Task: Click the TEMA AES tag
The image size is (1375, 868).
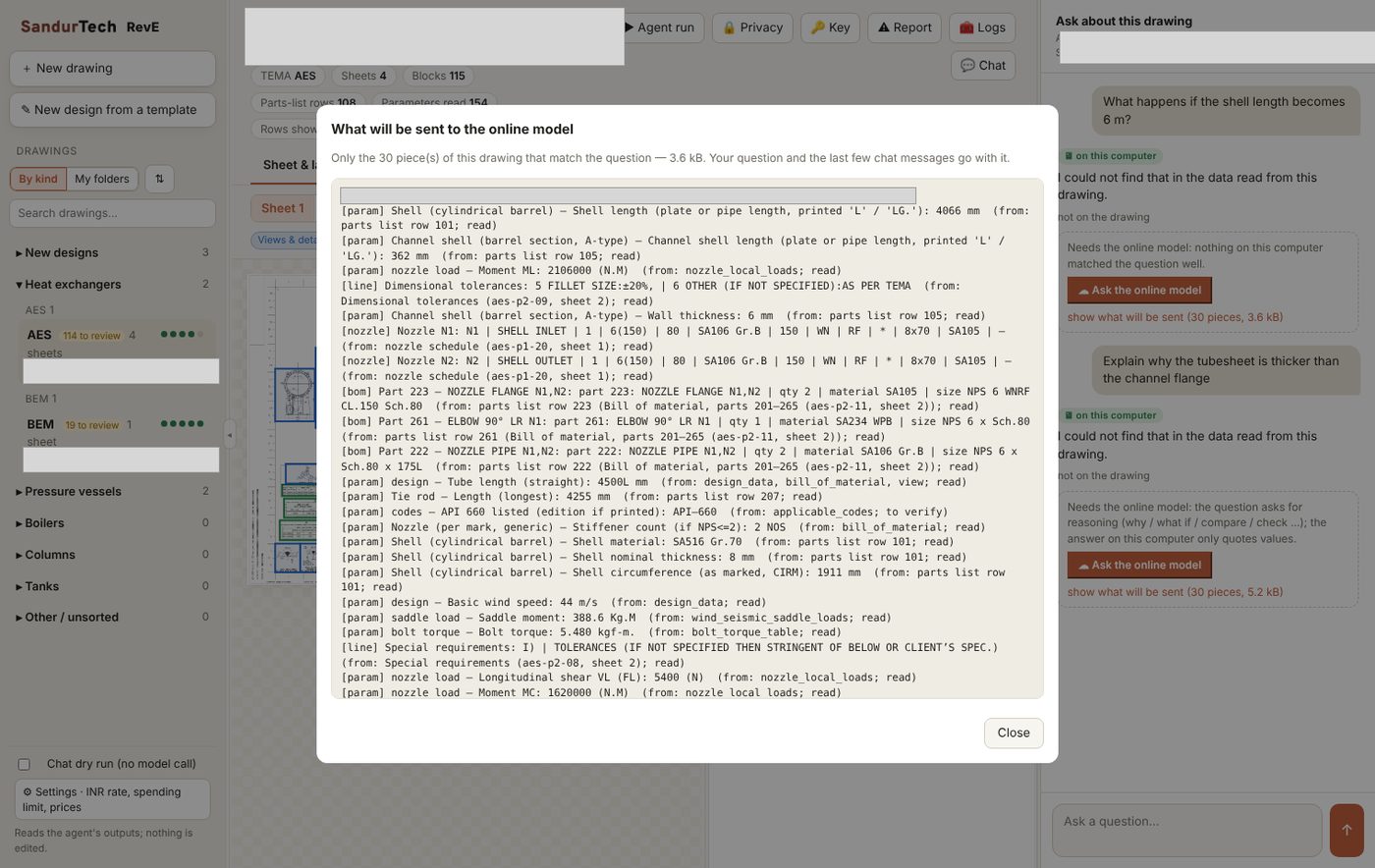Action: pos(288,76)
